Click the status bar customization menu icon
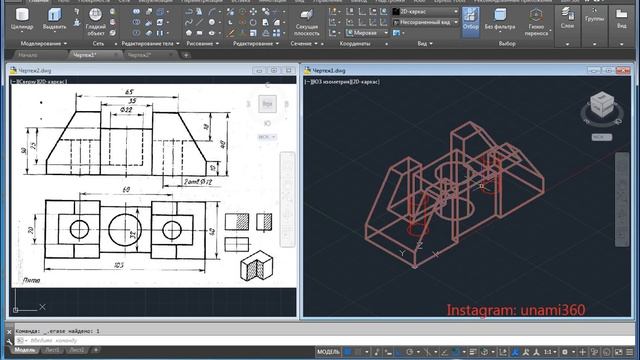 [629, 352]
